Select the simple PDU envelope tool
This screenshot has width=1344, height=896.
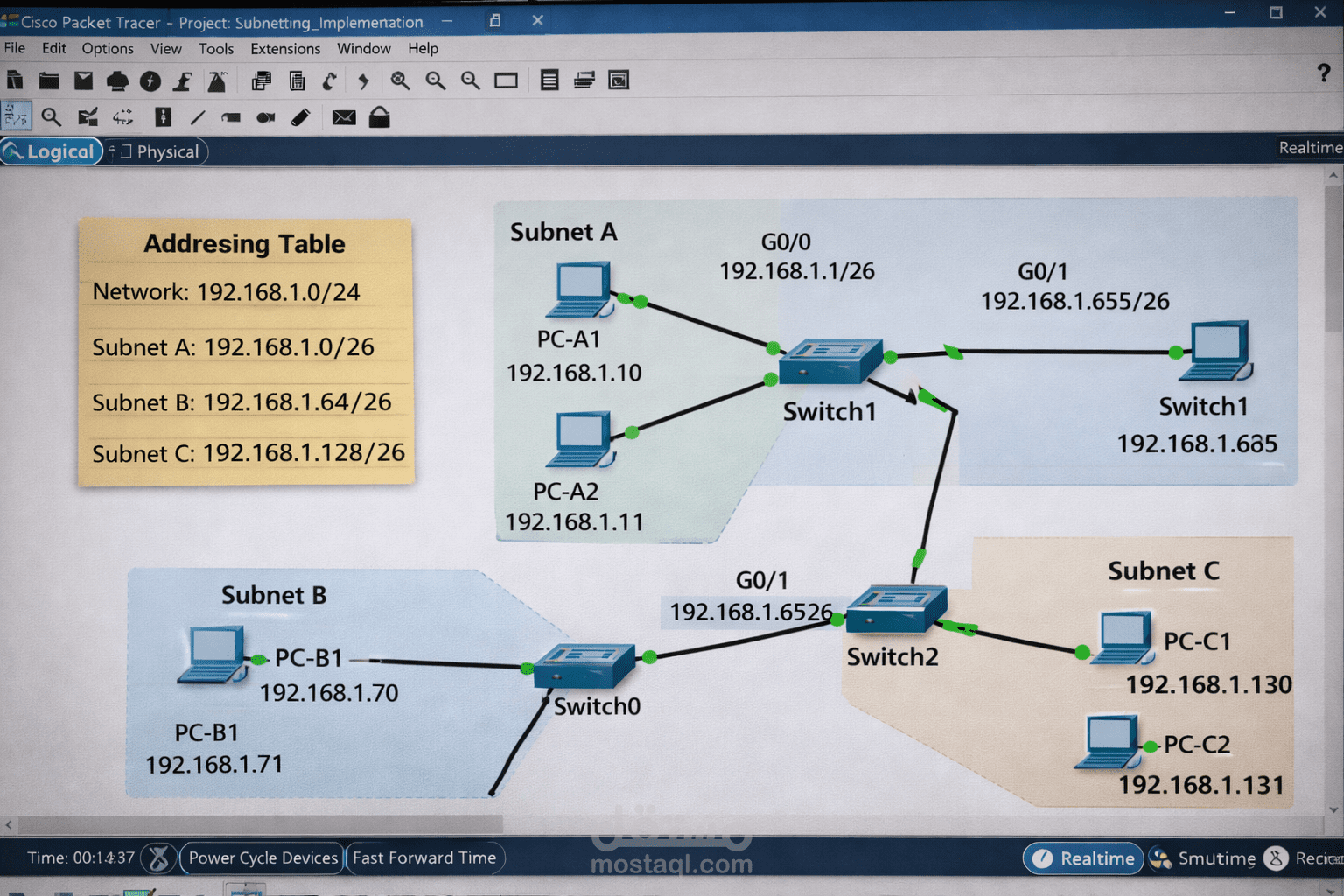coord(342,116)
